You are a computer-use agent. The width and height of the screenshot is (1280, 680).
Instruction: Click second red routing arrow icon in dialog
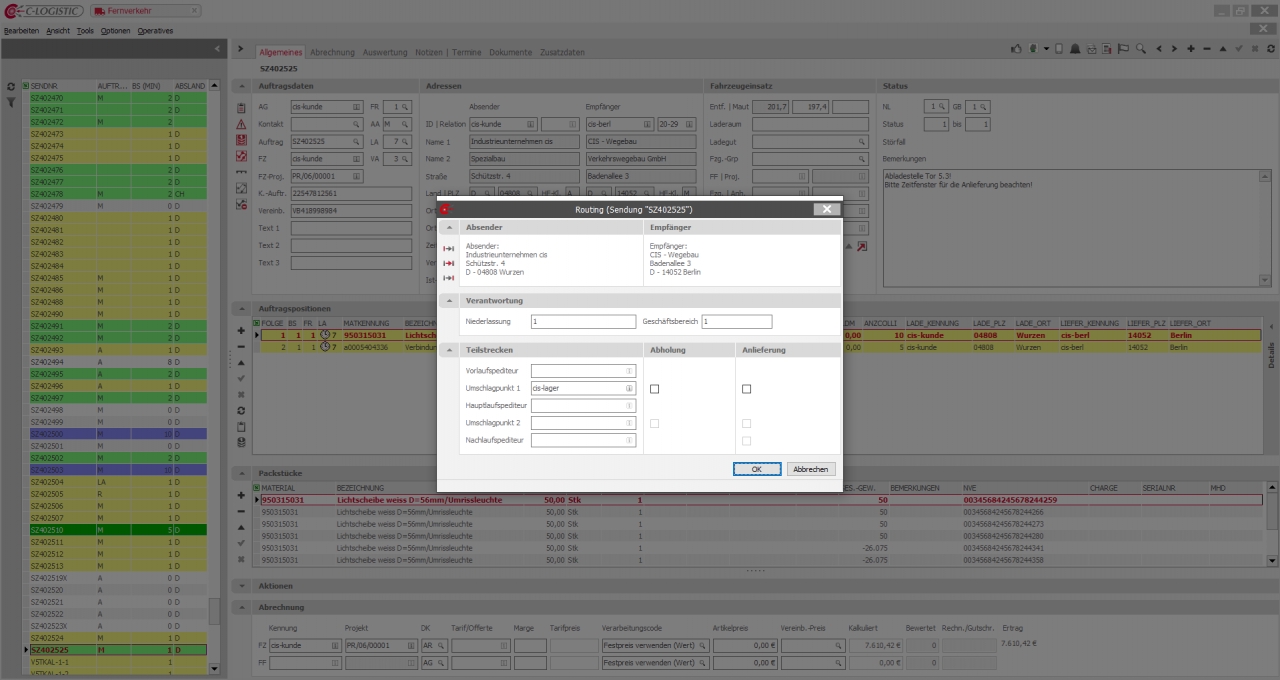coord(449,263)
